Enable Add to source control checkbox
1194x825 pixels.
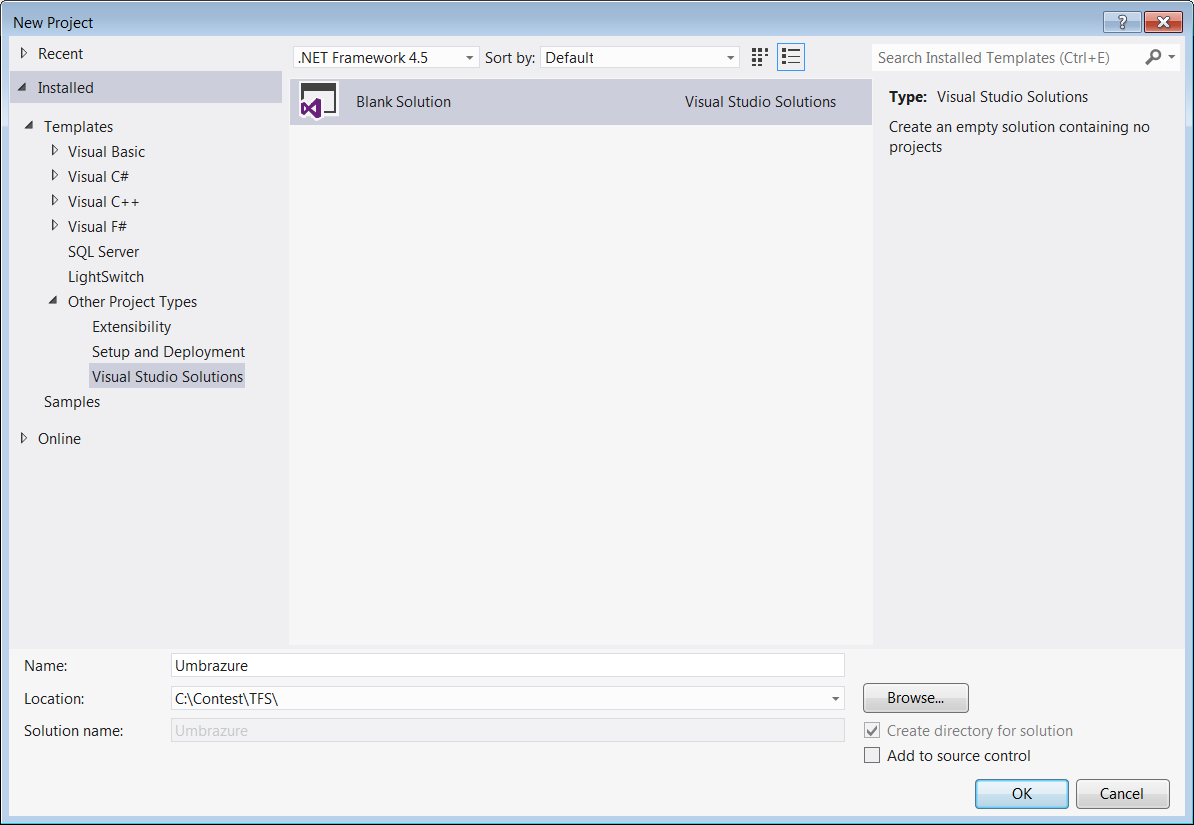pyautogui.click(x=872, y=756)
